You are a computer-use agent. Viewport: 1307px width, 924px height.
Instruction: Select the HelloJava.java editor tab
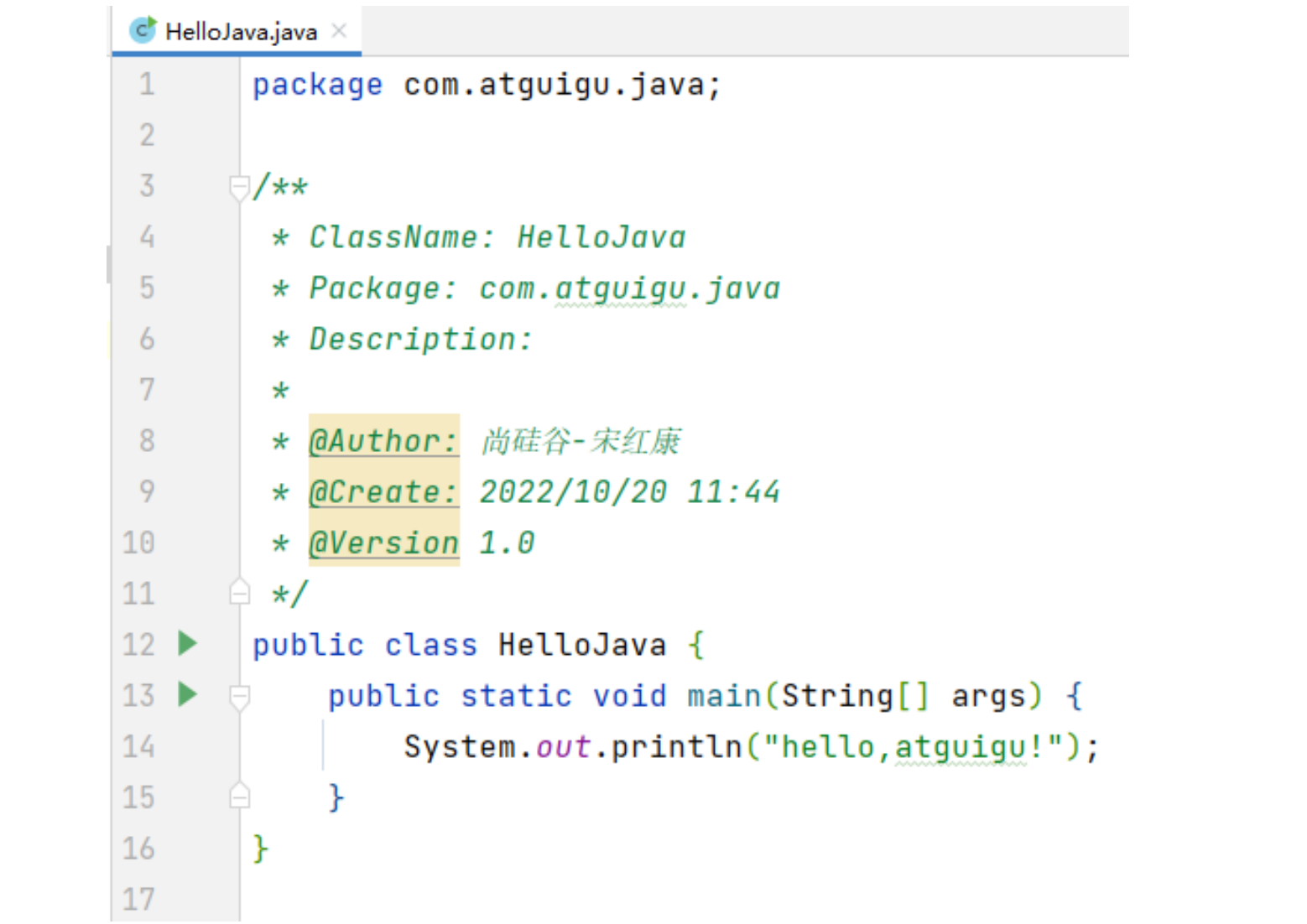[237, 31]
